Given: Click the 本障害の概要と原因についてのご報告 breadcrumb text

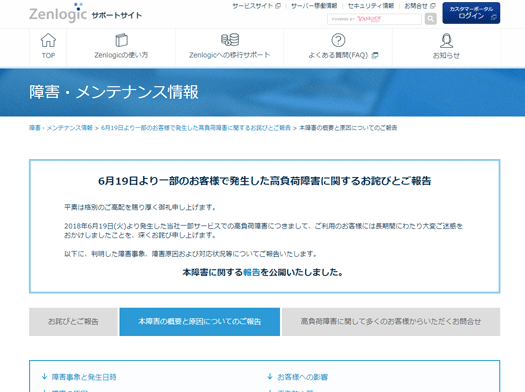Looking at the screenshot, I should (x=348, y=128).
